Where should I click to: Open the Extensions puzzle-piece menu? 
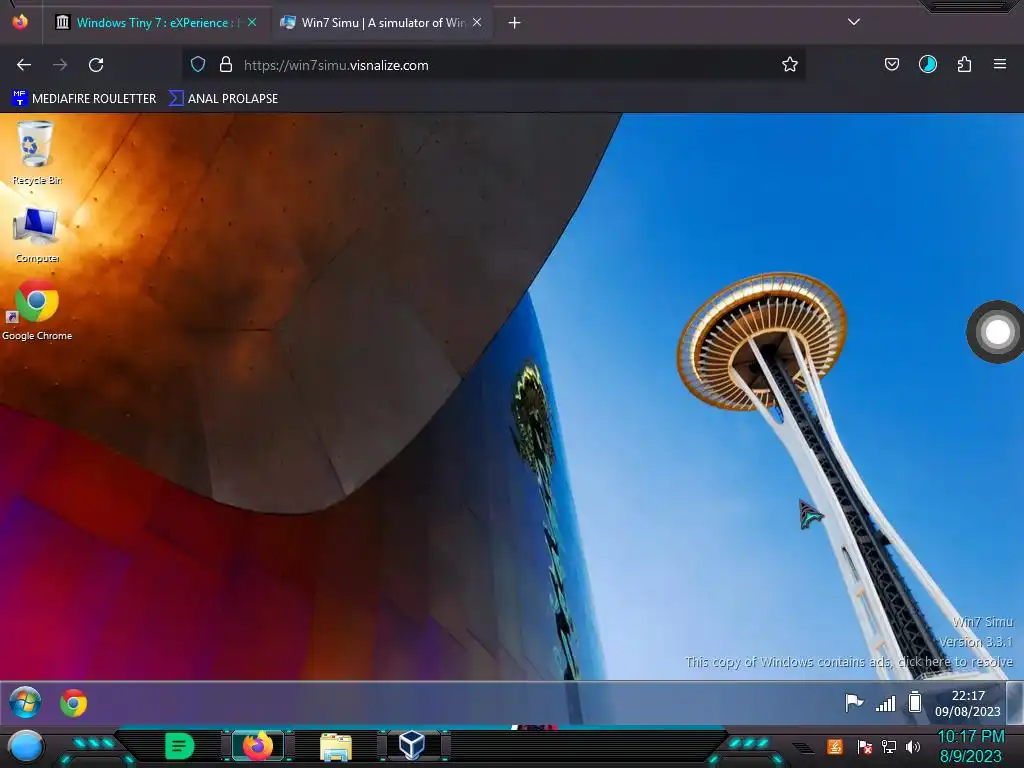(x=964, y=64)
